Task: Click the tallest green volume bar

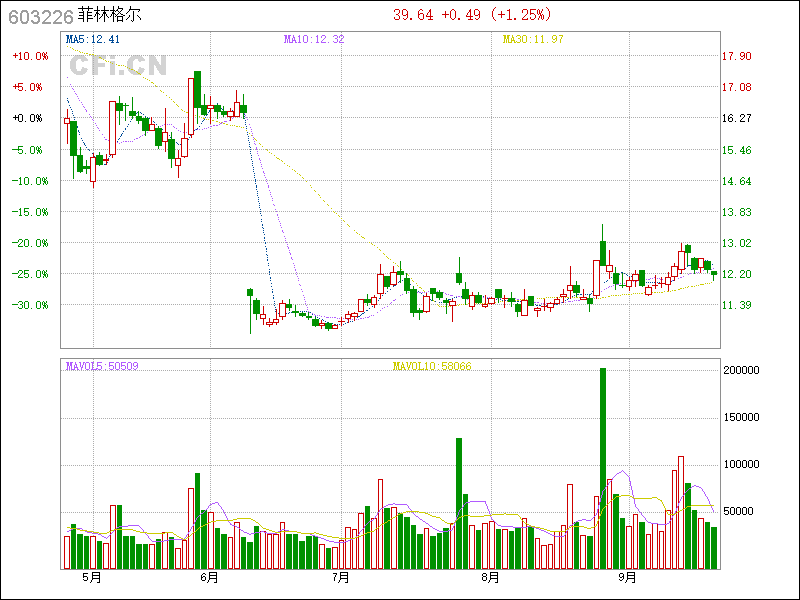Action: tap(603, 467)
